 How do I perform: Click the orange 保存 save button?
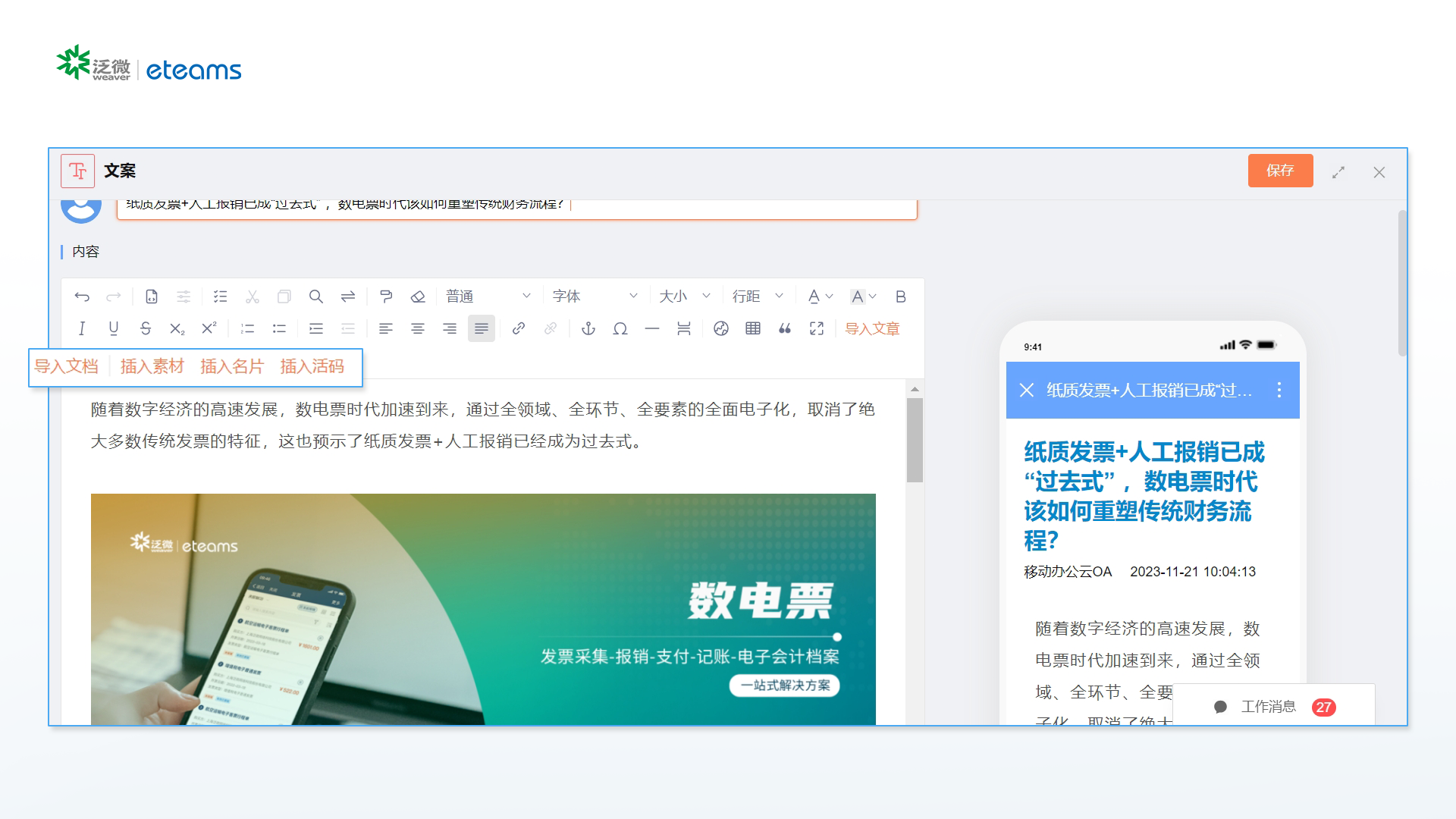coord(1280,171)
